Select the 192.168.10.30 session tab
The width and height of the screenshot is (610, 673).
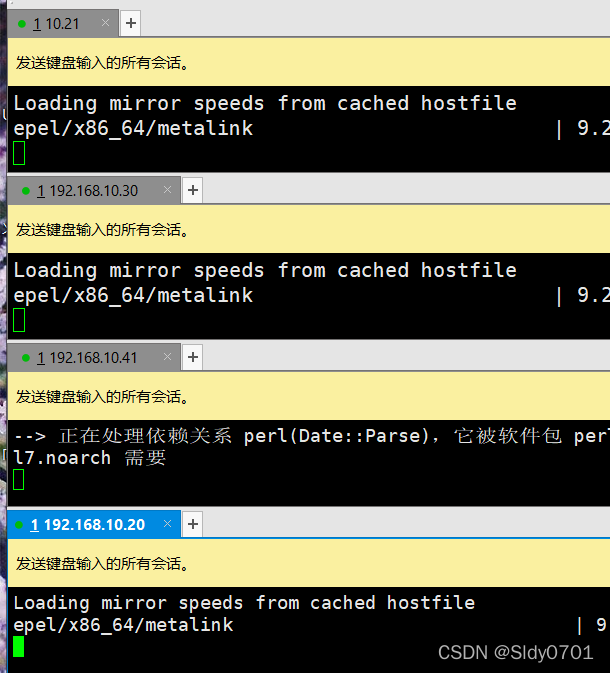(94, 190)
